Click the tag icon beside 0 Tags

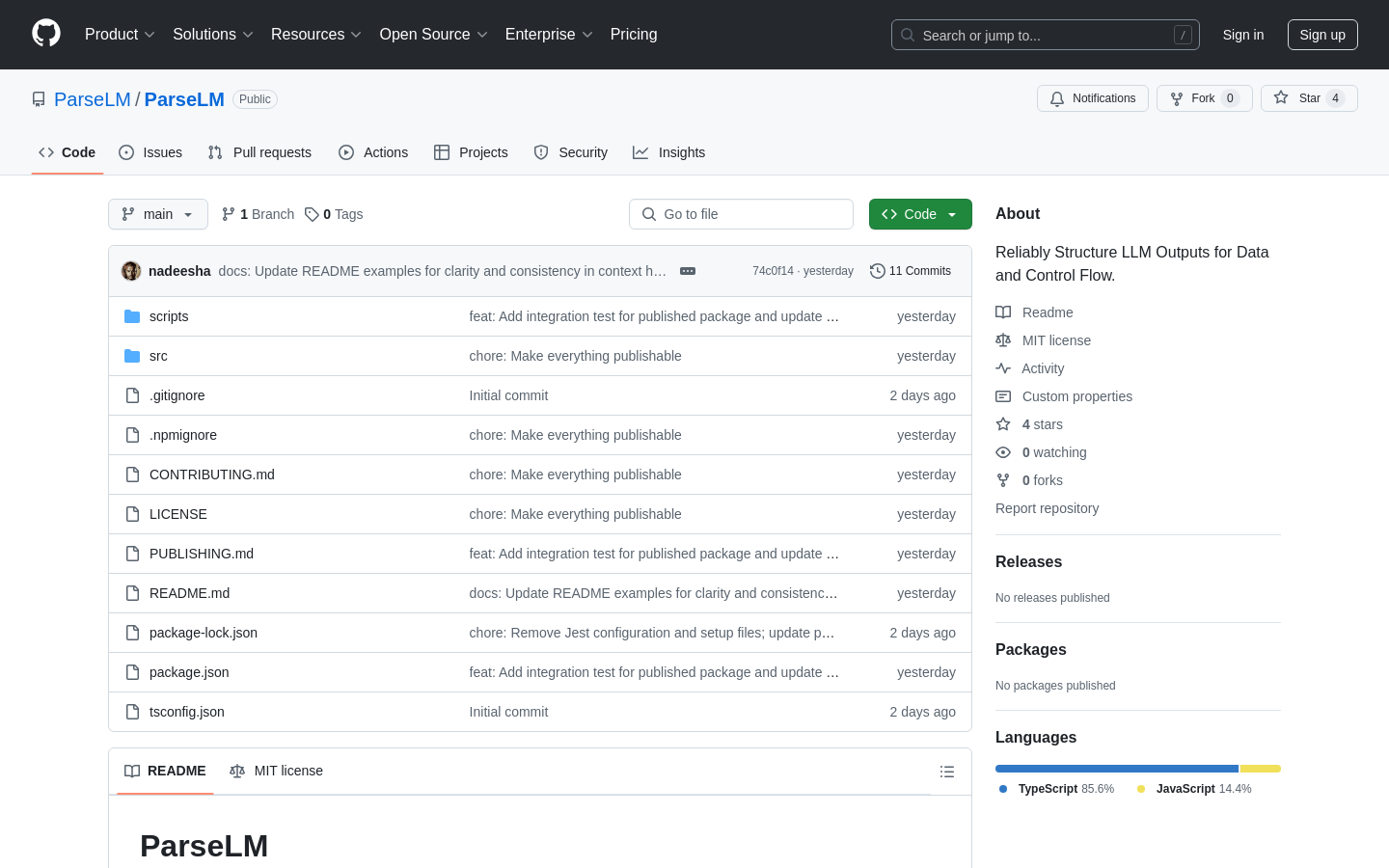pyautogui.click(x=312, y=214)
